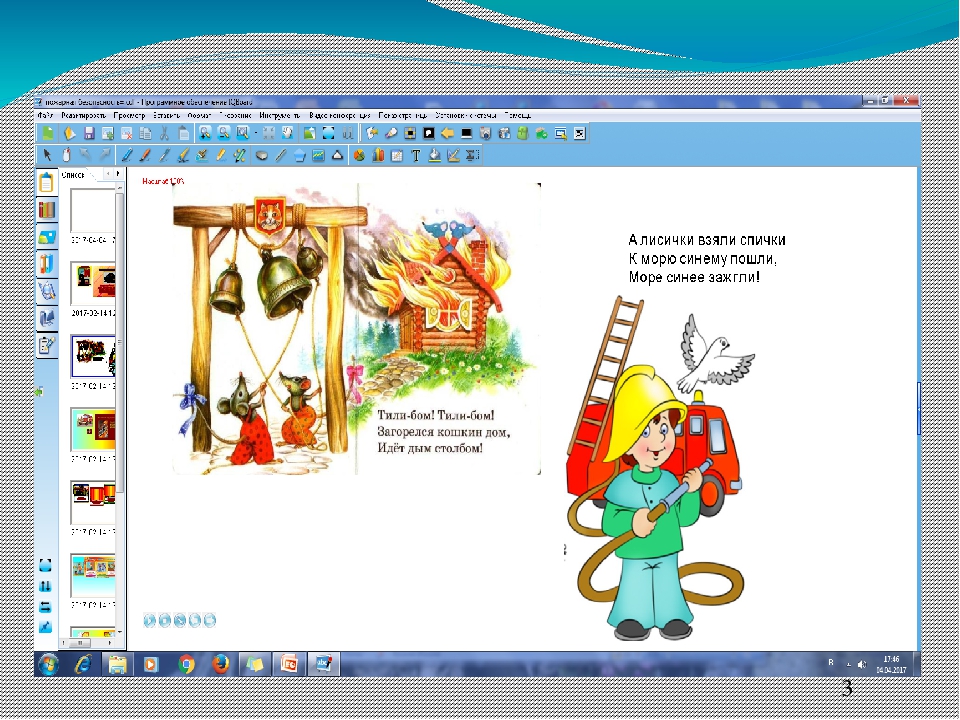This screenshot has width=960, height=720.
Task: Click the Save floppy disk icon
Action: tap(89, 133)
